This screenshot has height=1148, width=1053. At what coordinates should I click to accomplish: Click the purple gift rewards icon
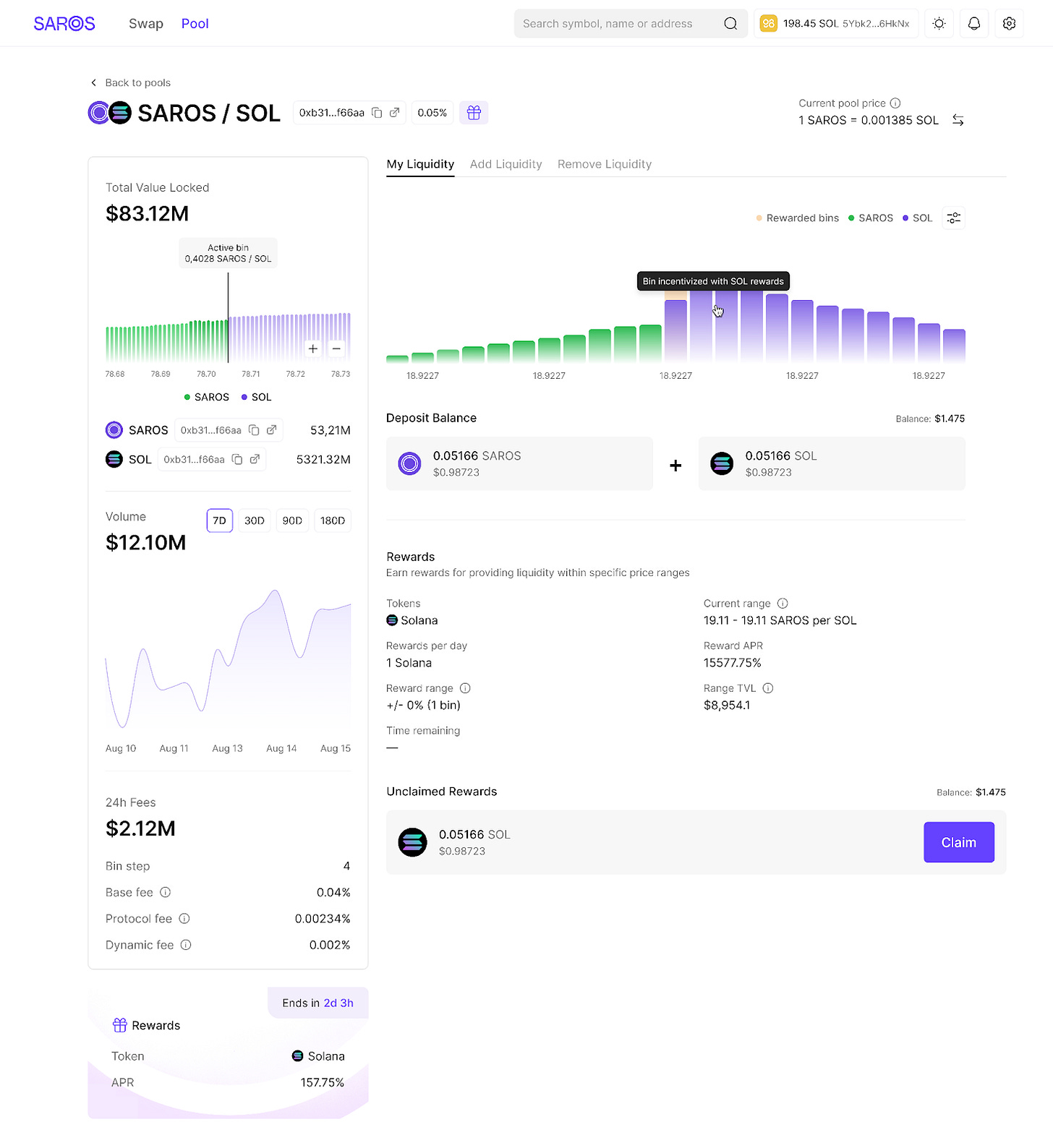click(x=474, y=113)
